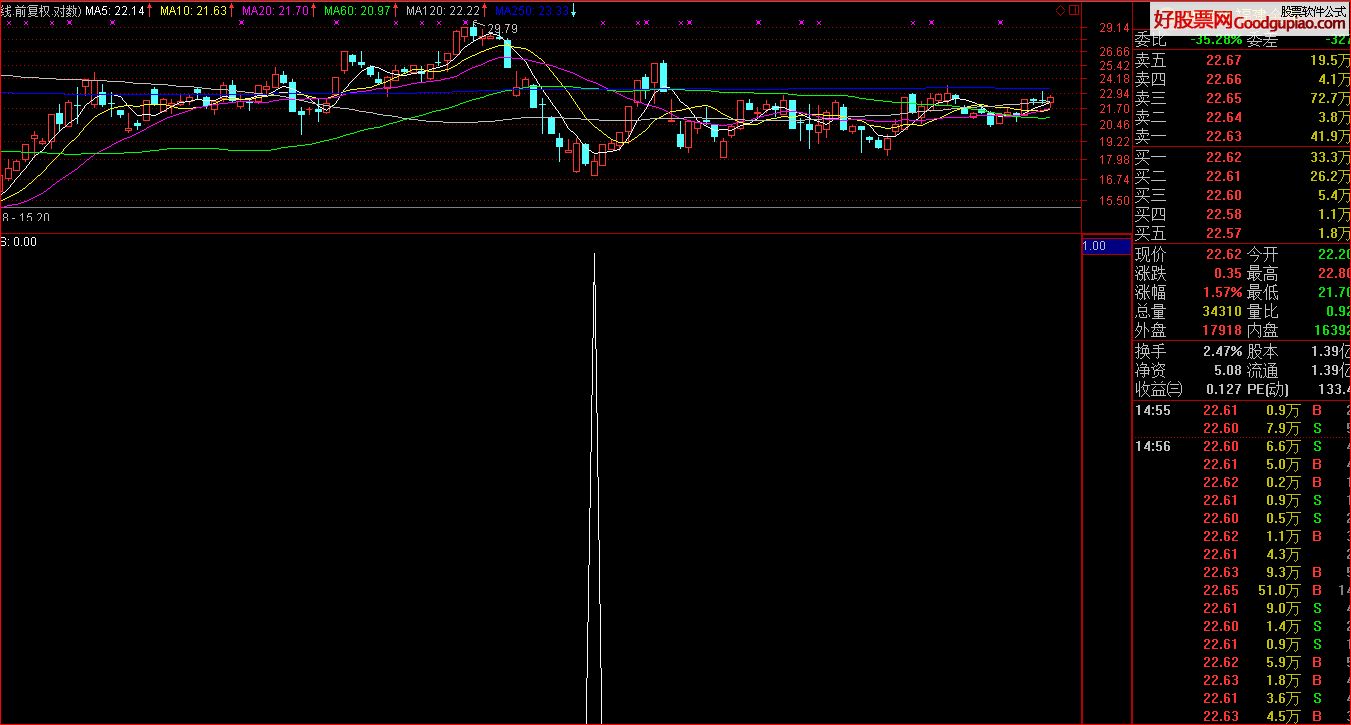Click the 外盘 17918 value
This screenshot has height=725, width=1351.
click(x=1222, y=330)
